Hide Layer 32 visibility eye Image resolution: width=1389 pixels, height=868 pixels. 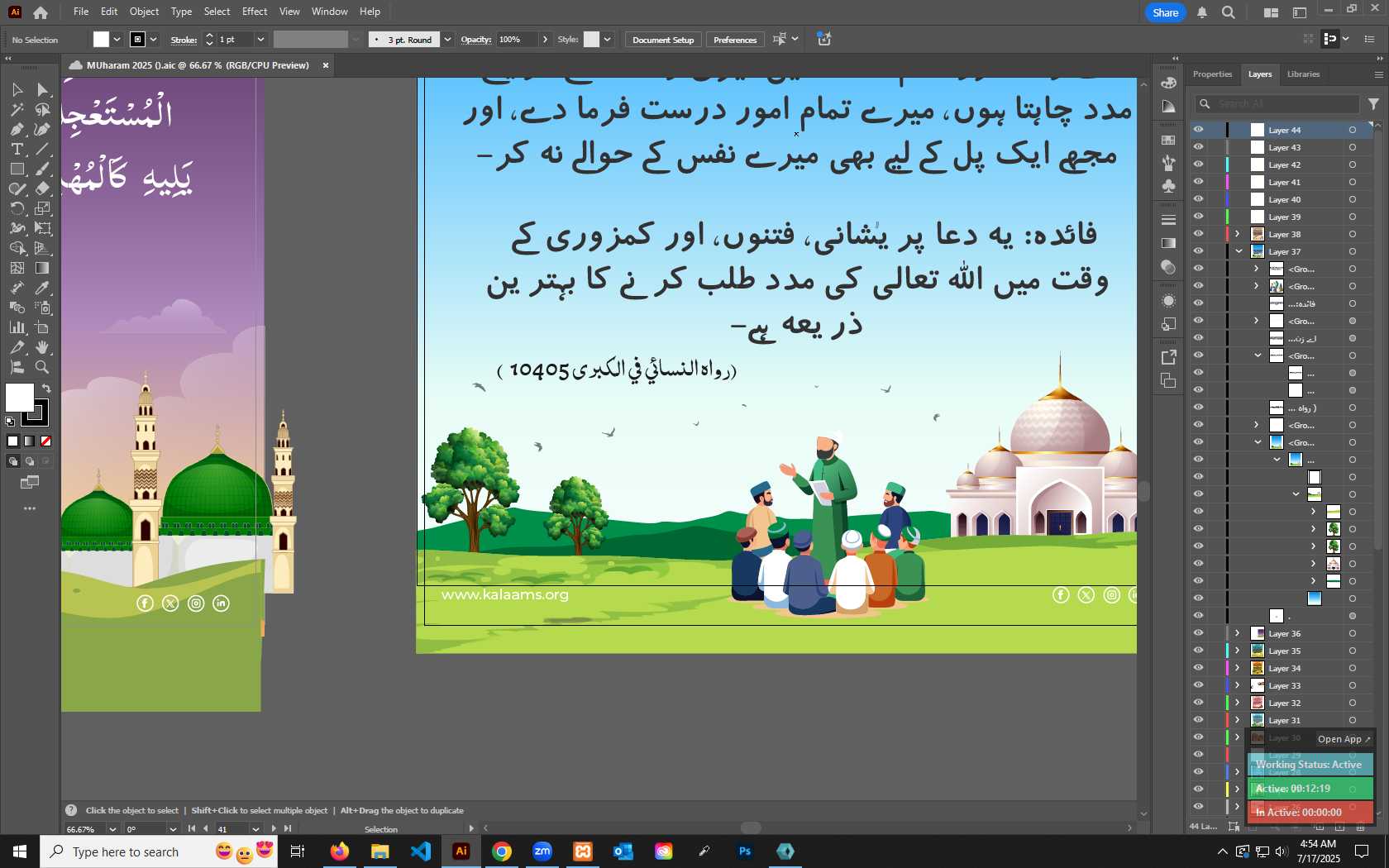[1198, 703]
